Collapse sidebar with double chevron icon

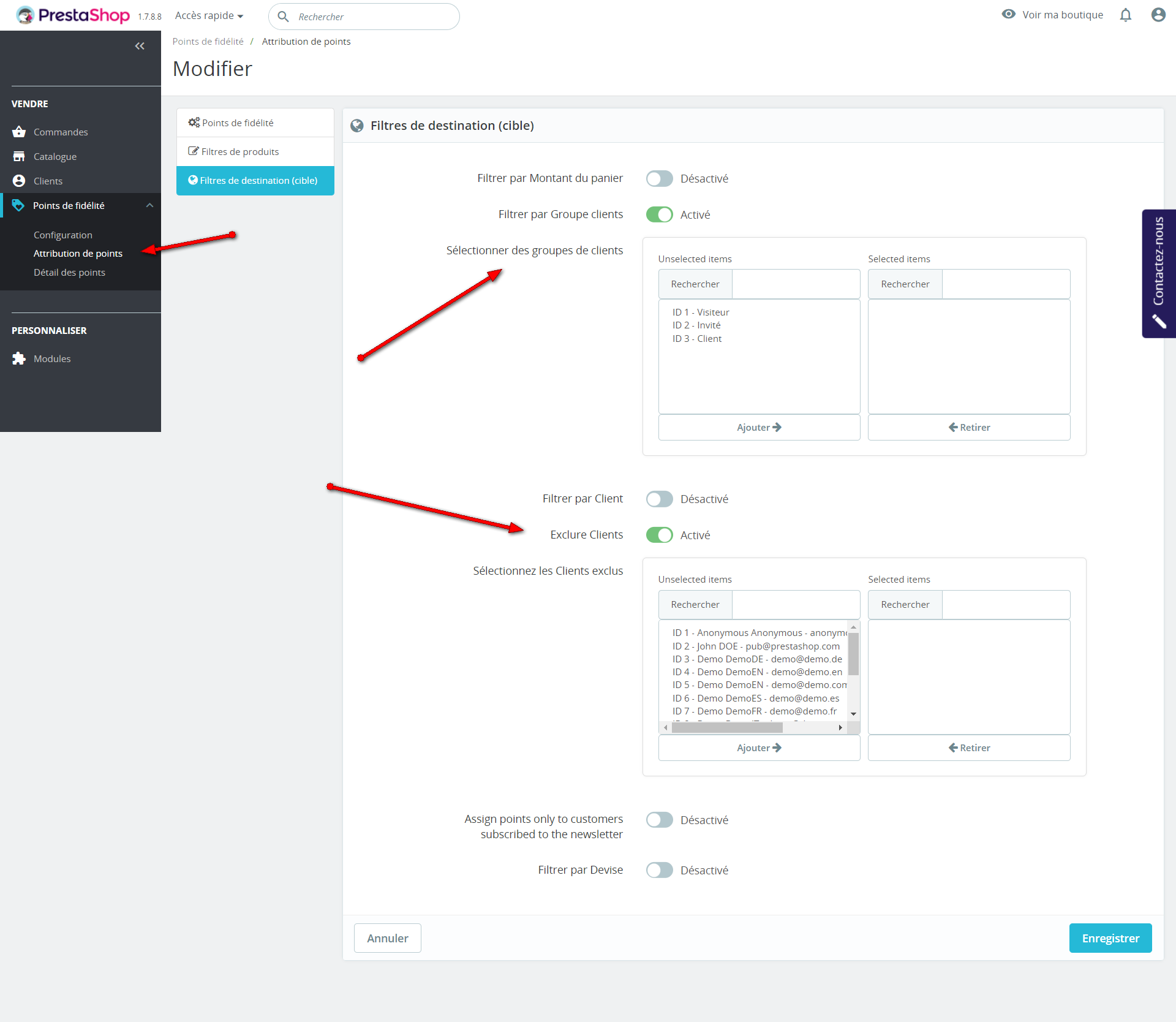[x=140, y=46]
